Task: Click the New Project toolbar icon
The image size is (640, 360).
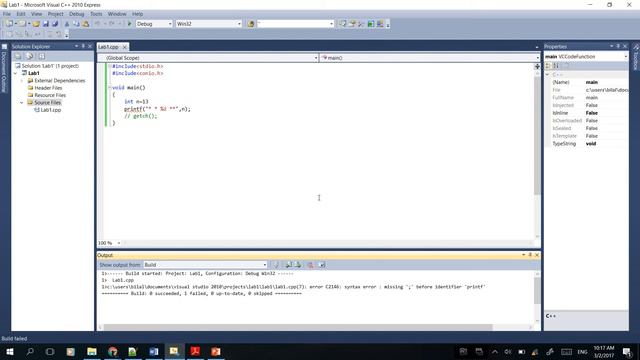Action: click(9, 24)
